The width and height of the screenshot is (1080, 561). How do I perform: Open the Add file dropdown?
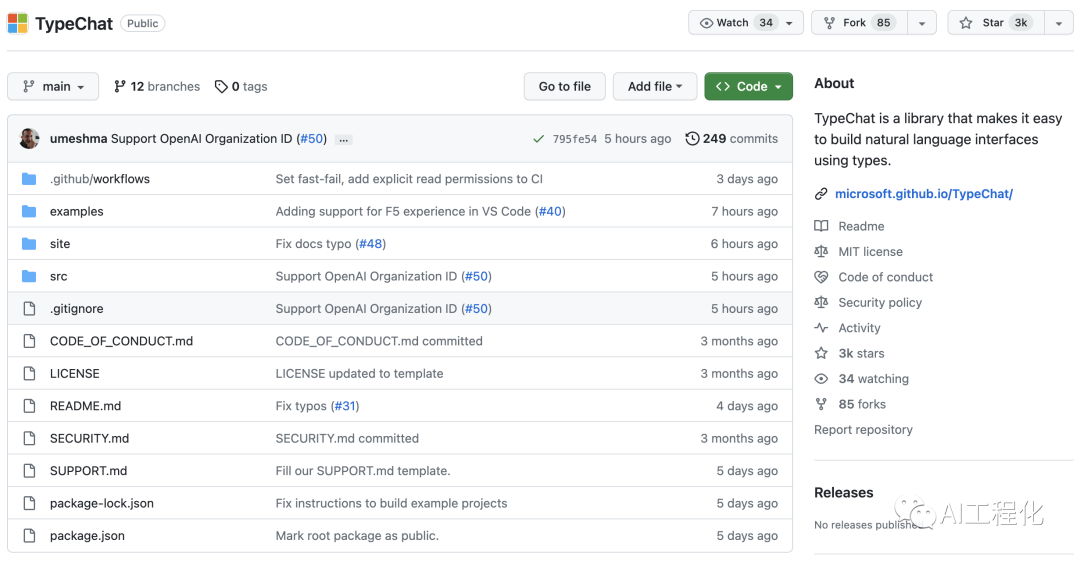pyautogui.click(x=654, y=87)
